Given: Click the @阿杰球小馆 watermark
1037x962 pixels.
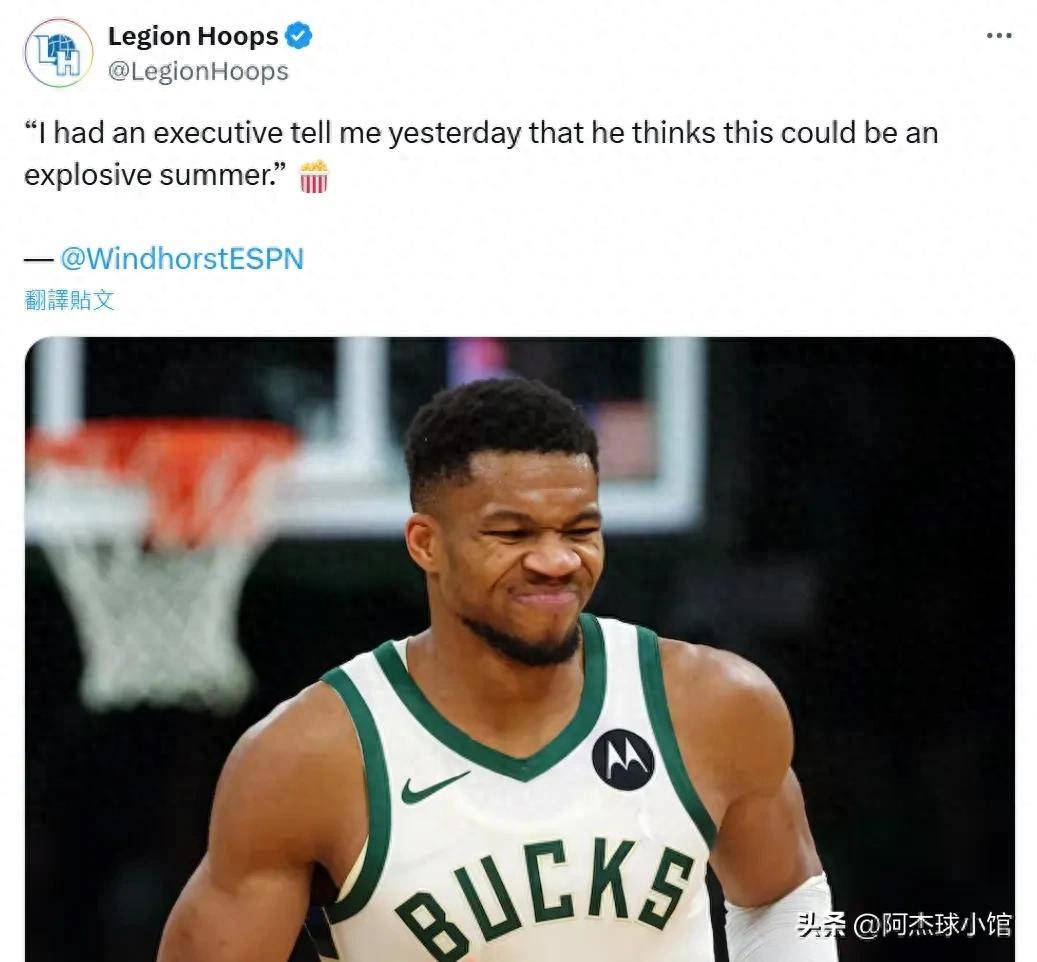Looking at the screenshot, I should pyautogui.click(x=933, y=924).
